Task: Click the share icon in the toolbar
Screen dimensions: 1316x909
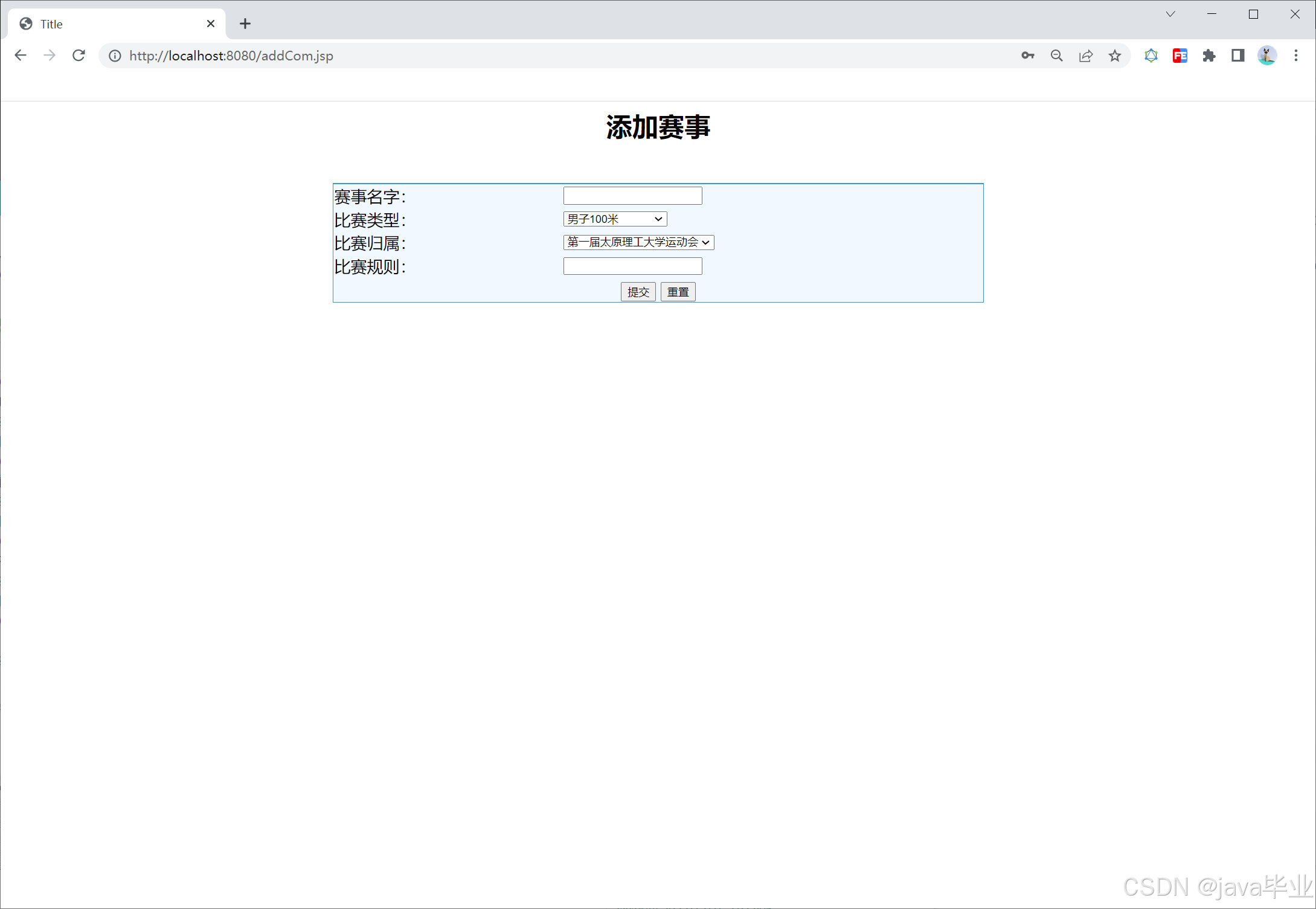Action: 1085,56
